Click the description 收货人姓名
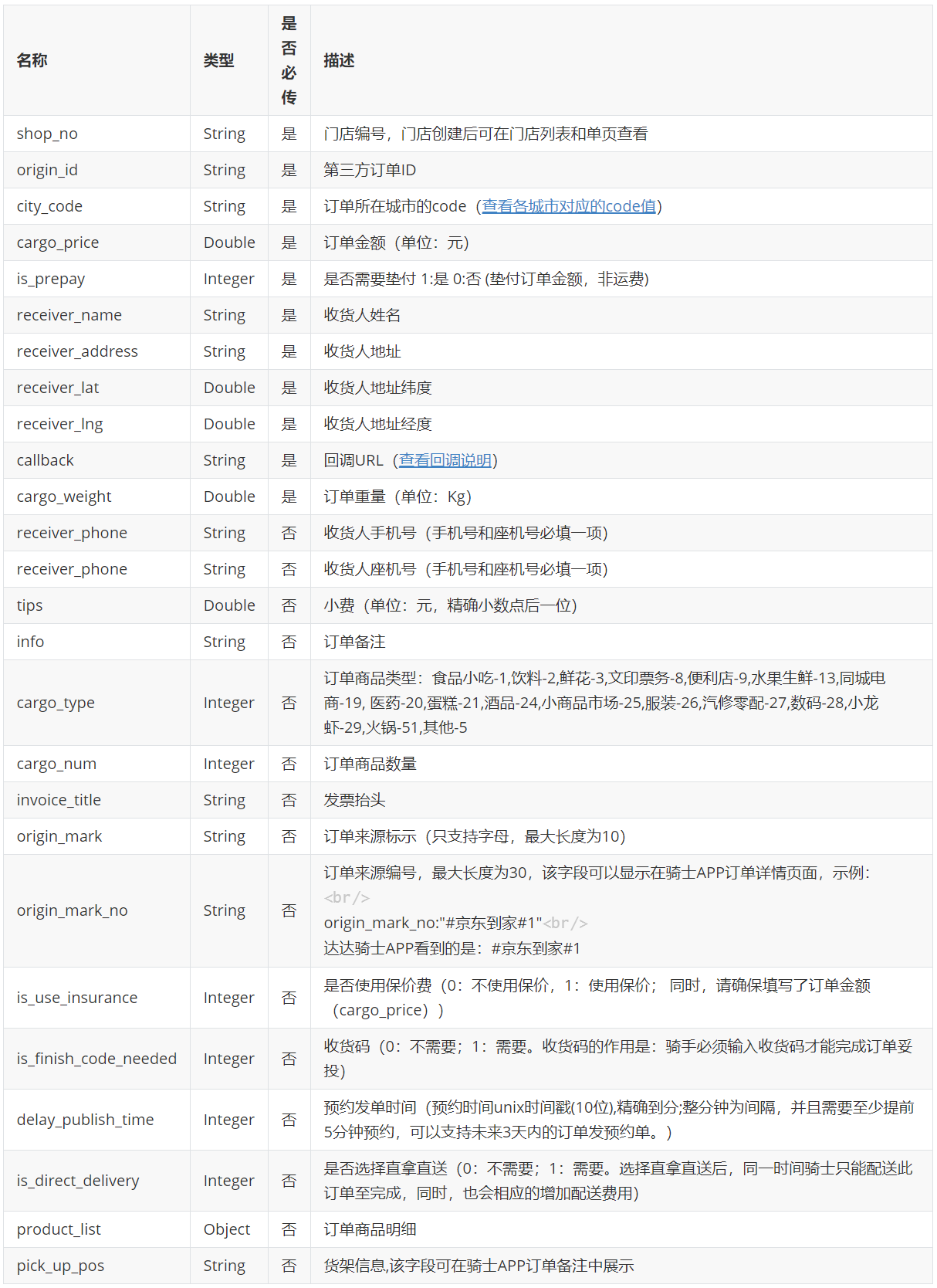Screen dimensions: 937x1288 (x=362, y=315)
